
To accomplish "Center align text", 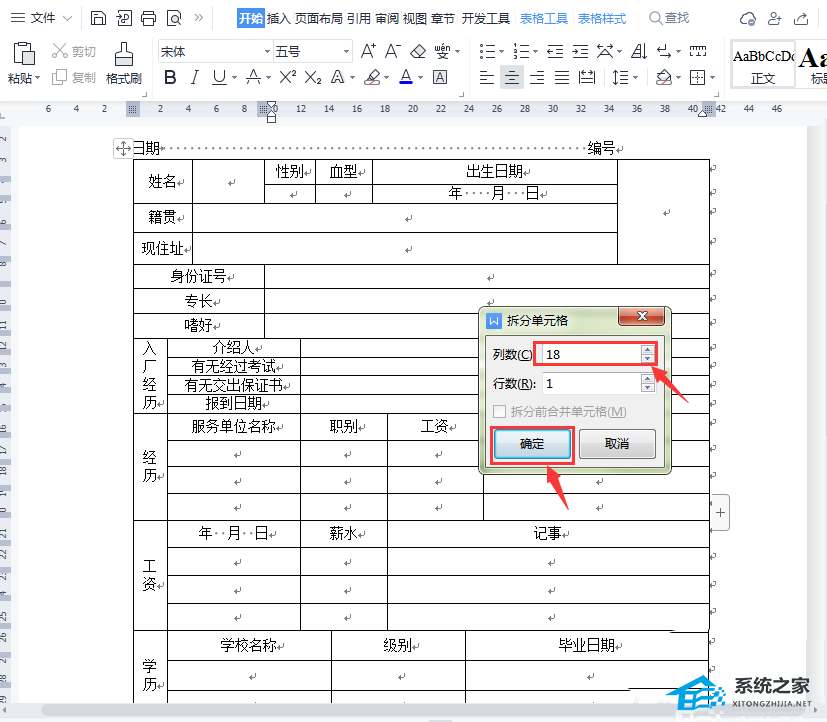I will pyautogui.click(x=512, y=78).
